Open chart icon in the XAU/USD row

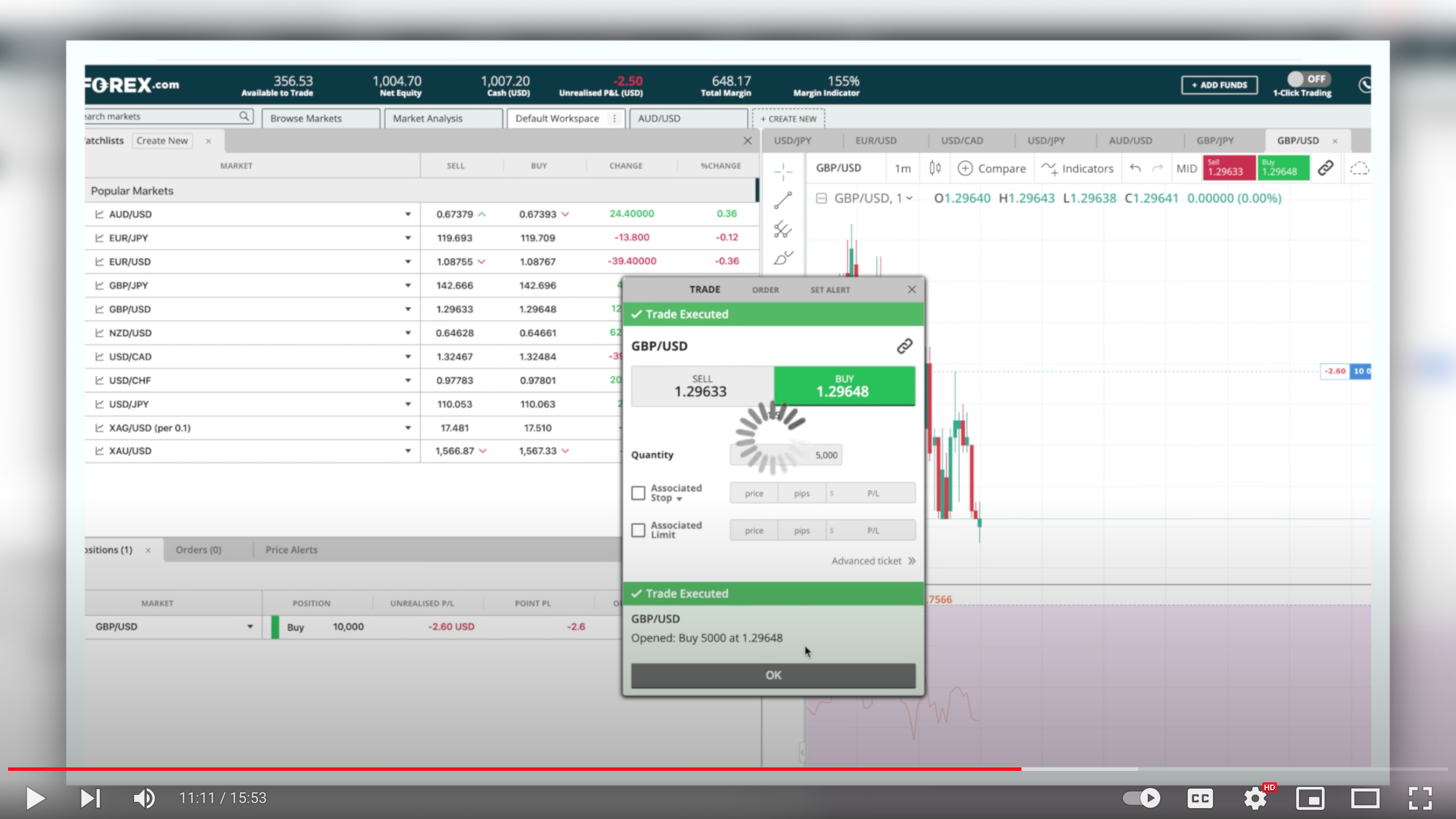(99, 451)
